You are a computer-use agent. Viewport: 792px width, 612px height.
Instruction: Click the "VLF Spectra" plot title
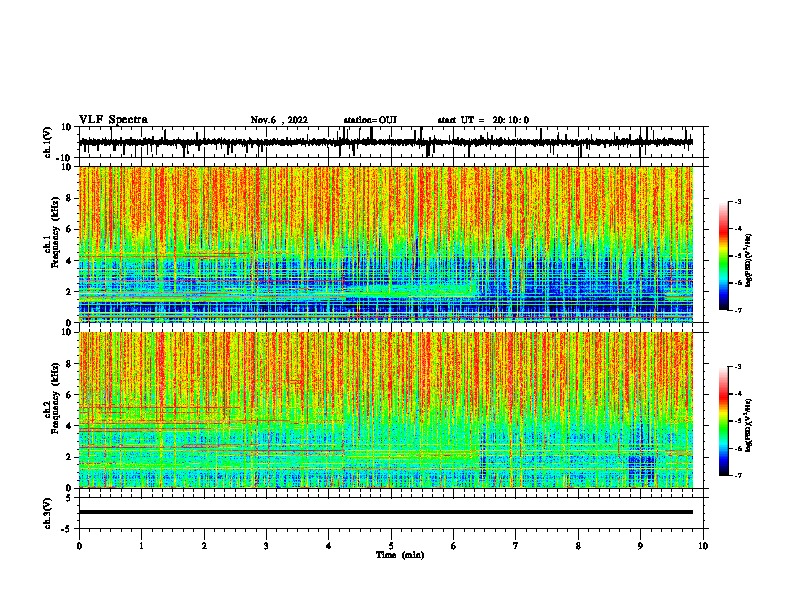pyautogui.click(x=113, y=120)
